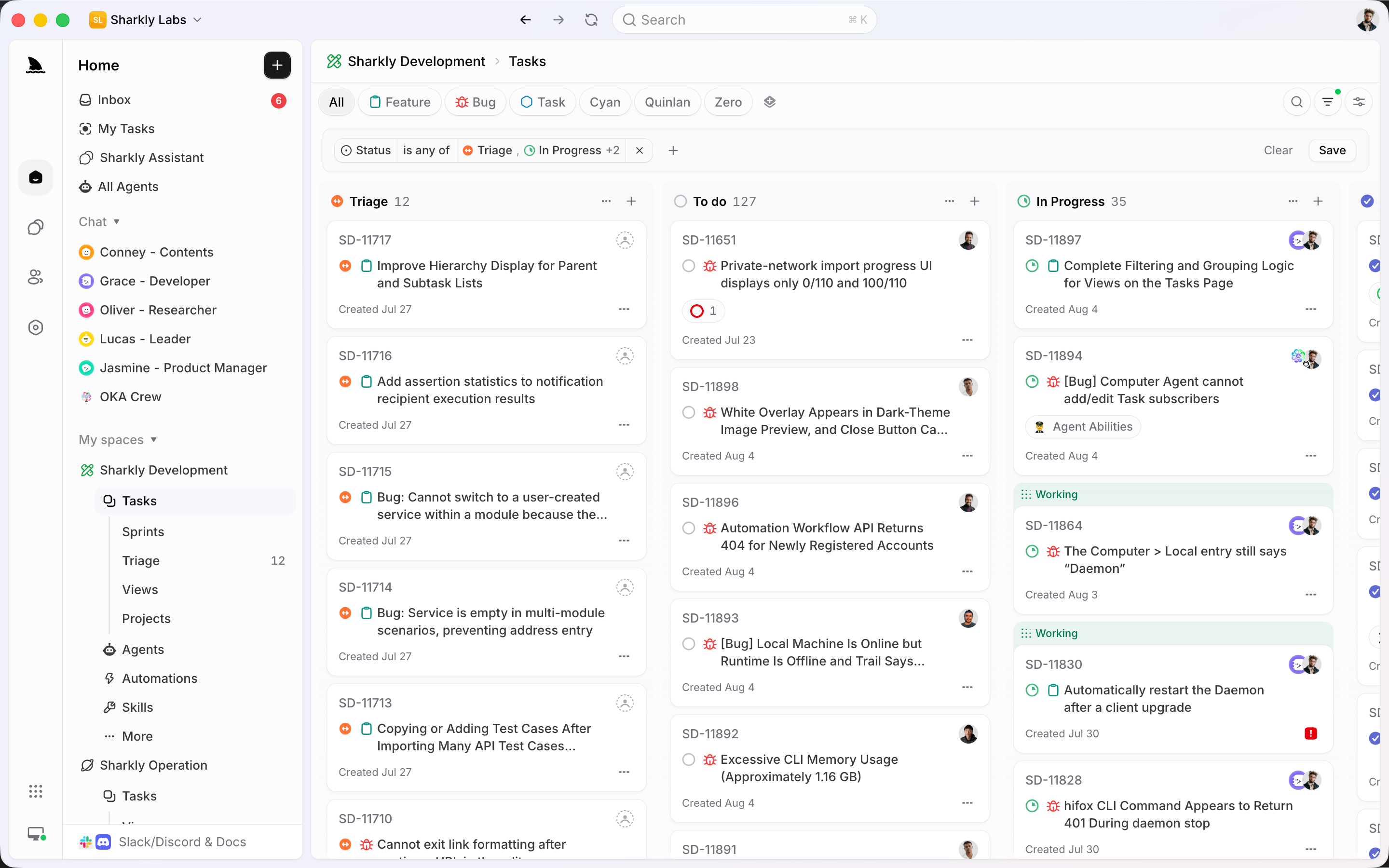1389x868 pixels.
Task: Open the 'is any of' operator dropdown
Action: tap(426, 150)
